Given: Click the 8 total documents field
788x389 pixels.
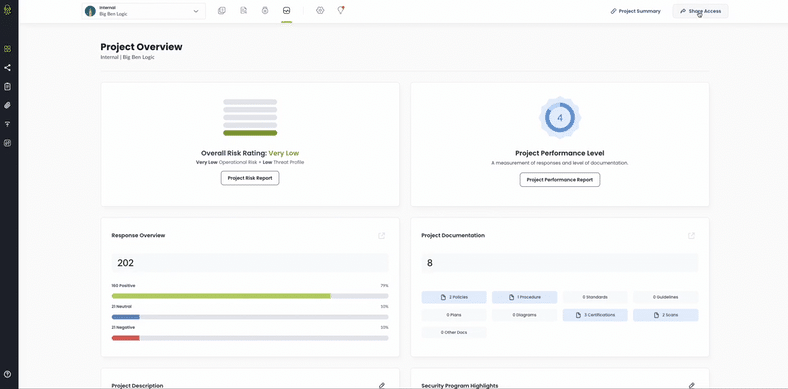Looking at the screenshot, I should pos(560,263).
